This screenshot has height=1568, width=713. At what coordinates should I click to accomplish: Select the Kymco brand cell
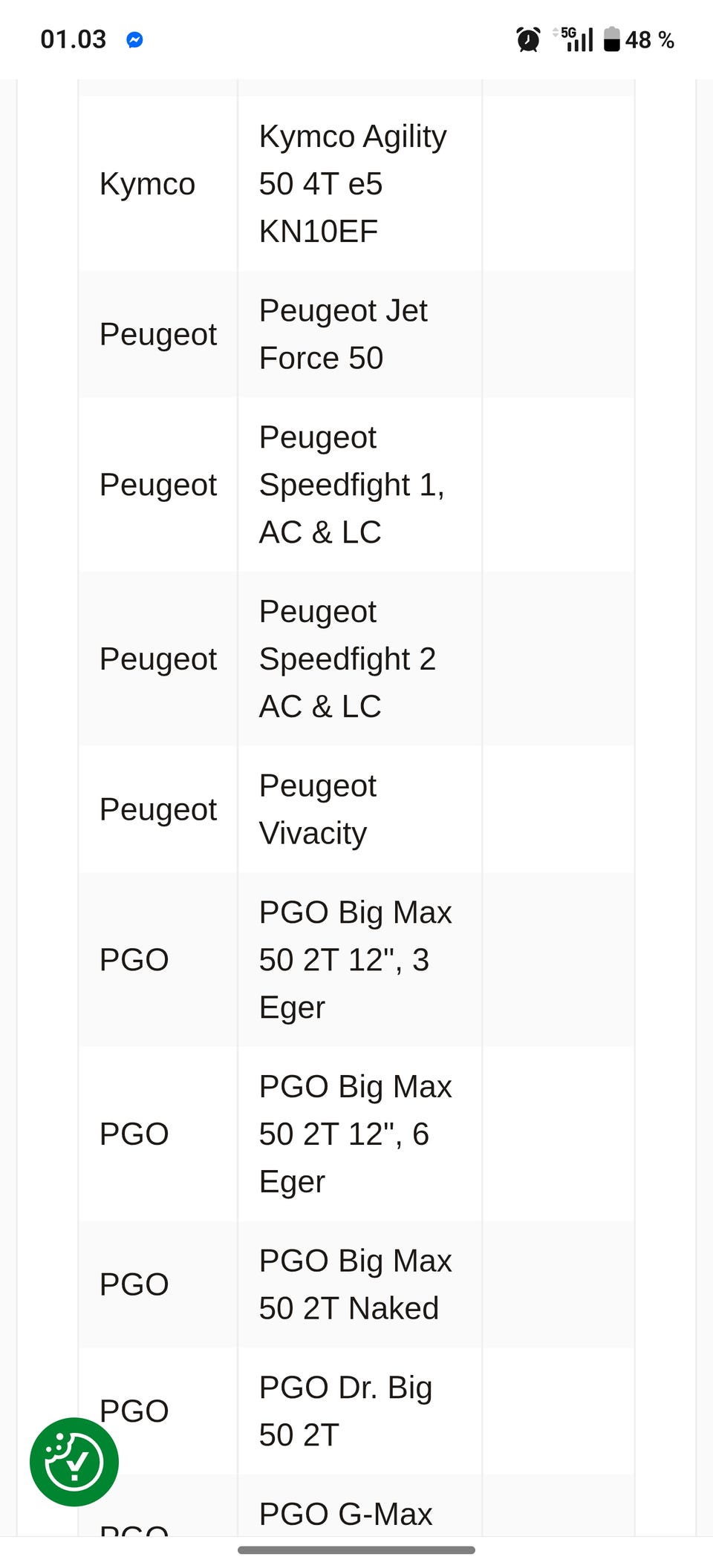tap(159, 183)
